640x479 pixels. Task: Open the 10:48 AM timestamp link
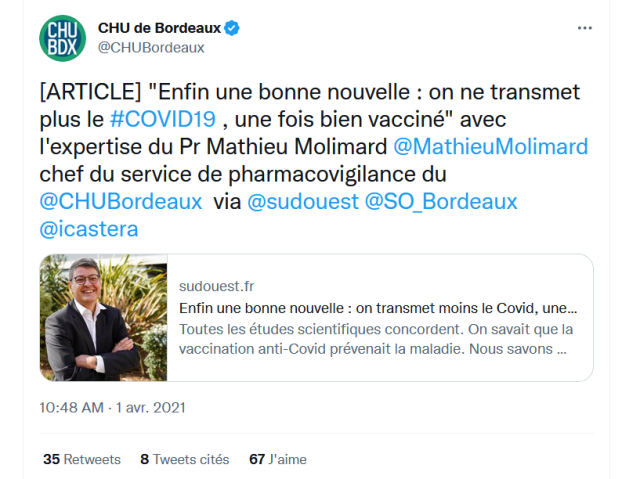point(71,408)
